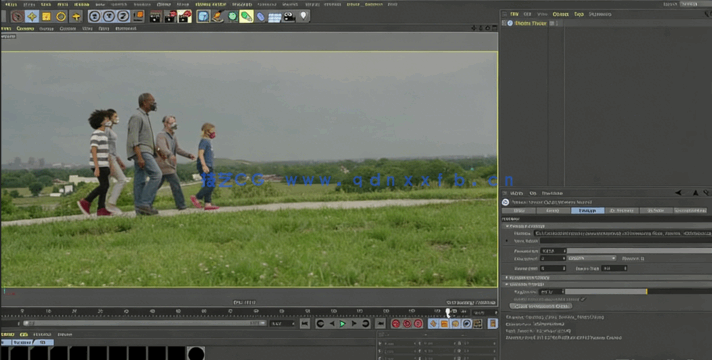Viewport: 712px width, 360px height.
Task: Toggle Autokeying red button
Action: tap(407, 324)
